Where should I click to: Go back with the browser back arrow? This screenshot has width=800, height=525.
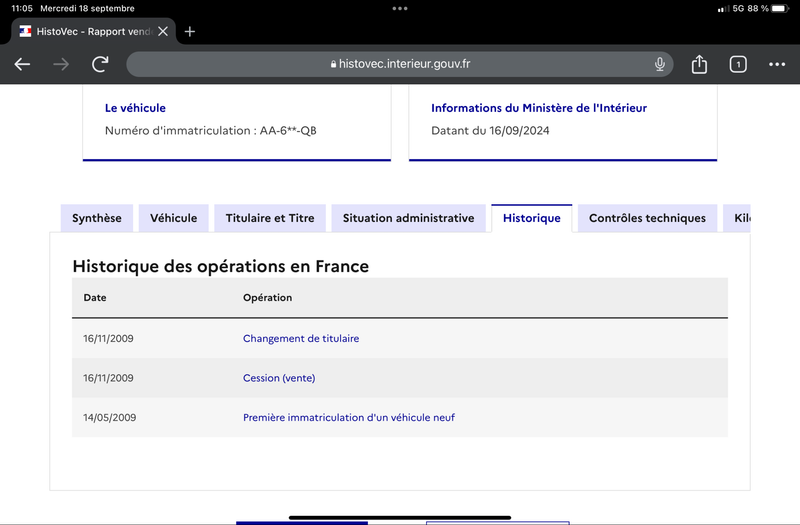point(22,64)
